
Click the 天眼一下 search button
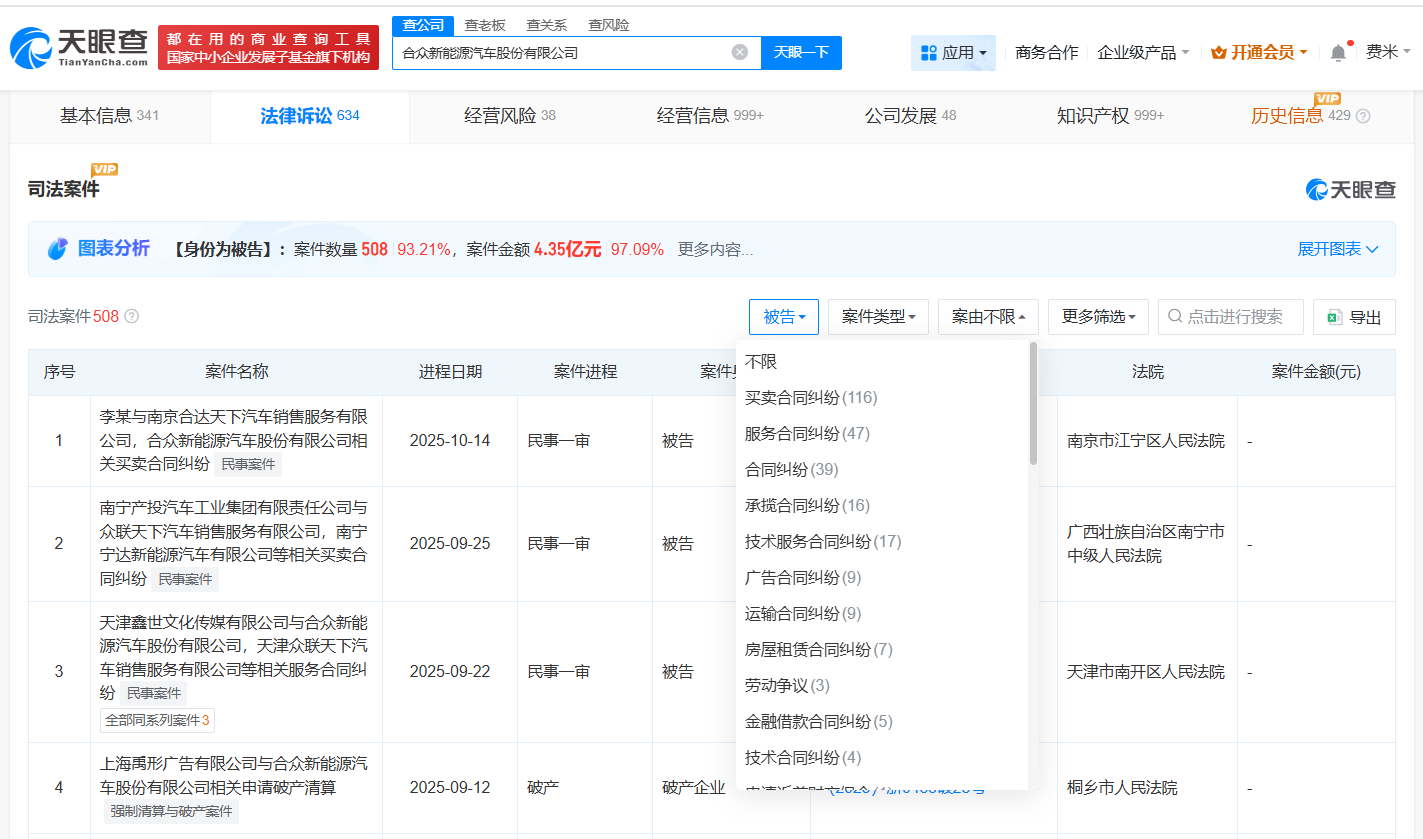click(x=801, y=52)
